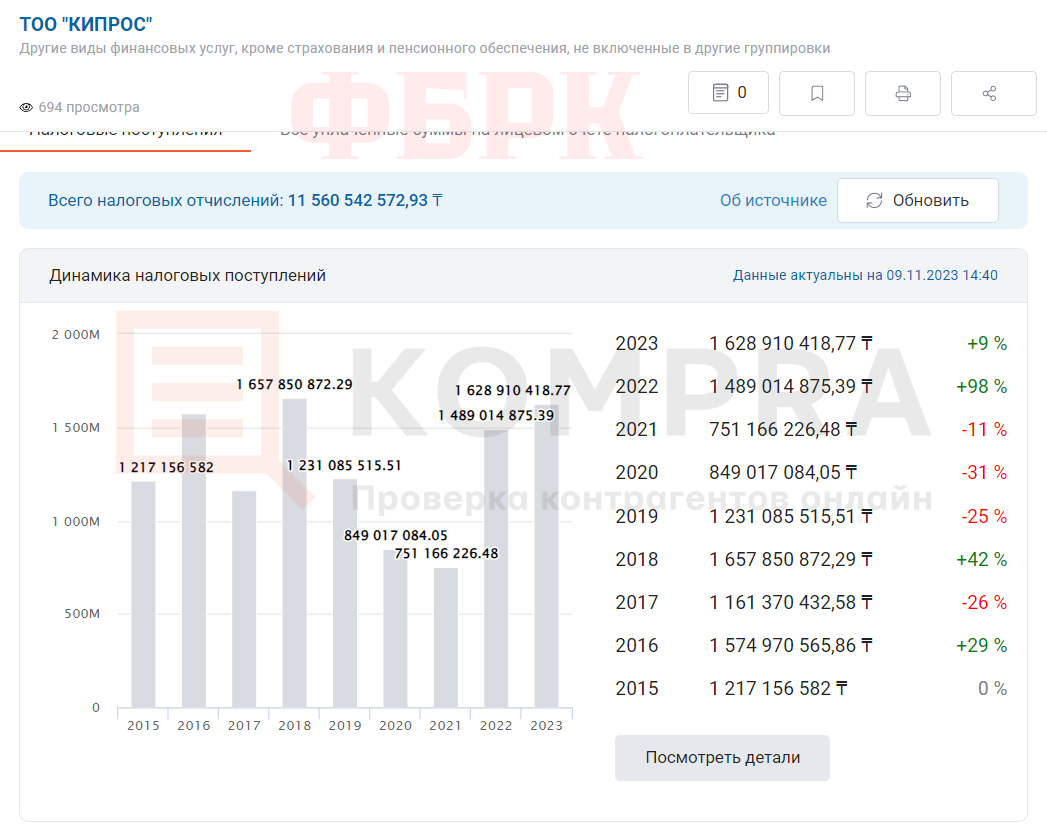
Task: Open the Об источнике link
Action: click(x=773, y=200)
